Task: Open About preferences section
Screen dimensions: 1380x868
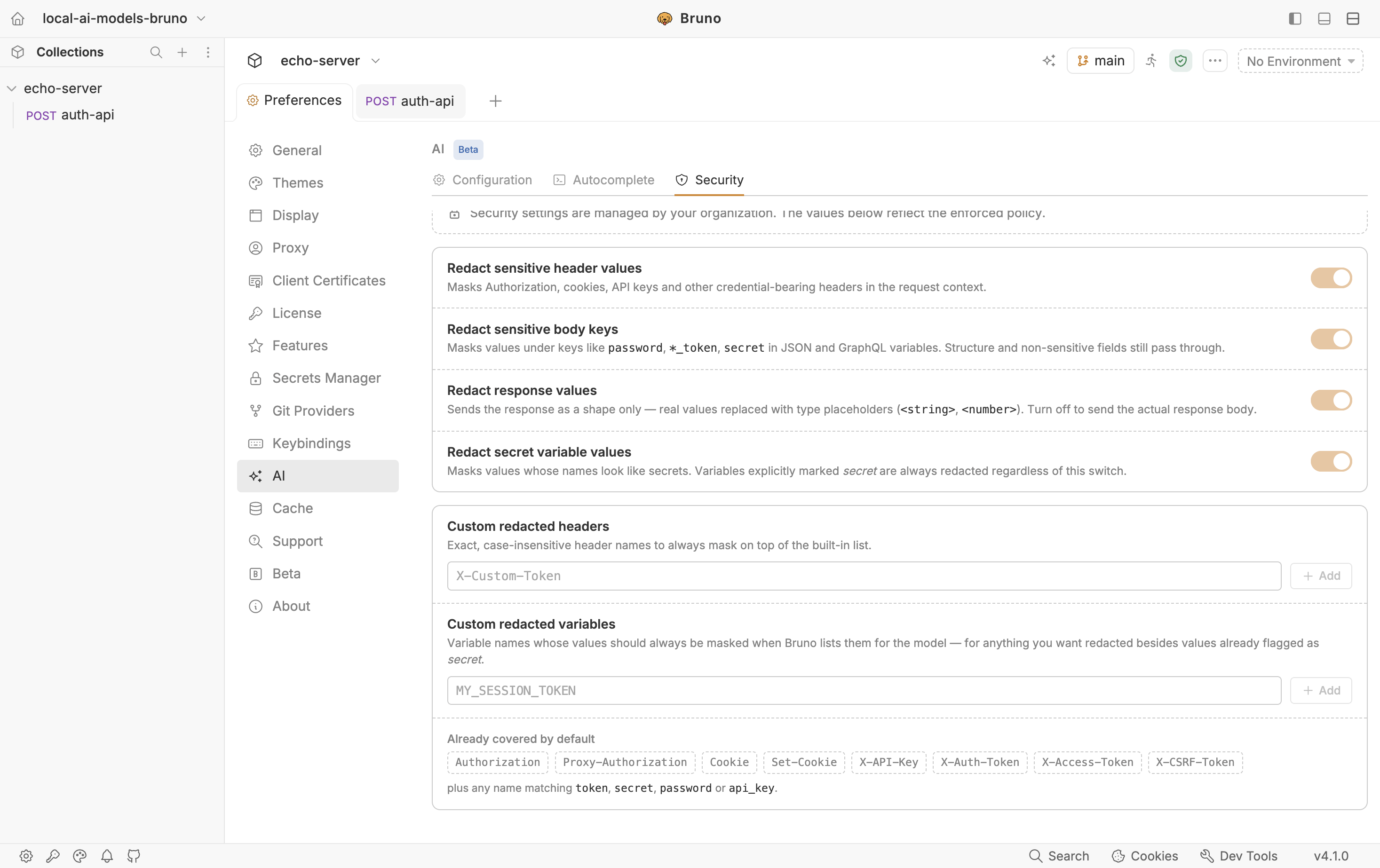Action: [317, 606]
